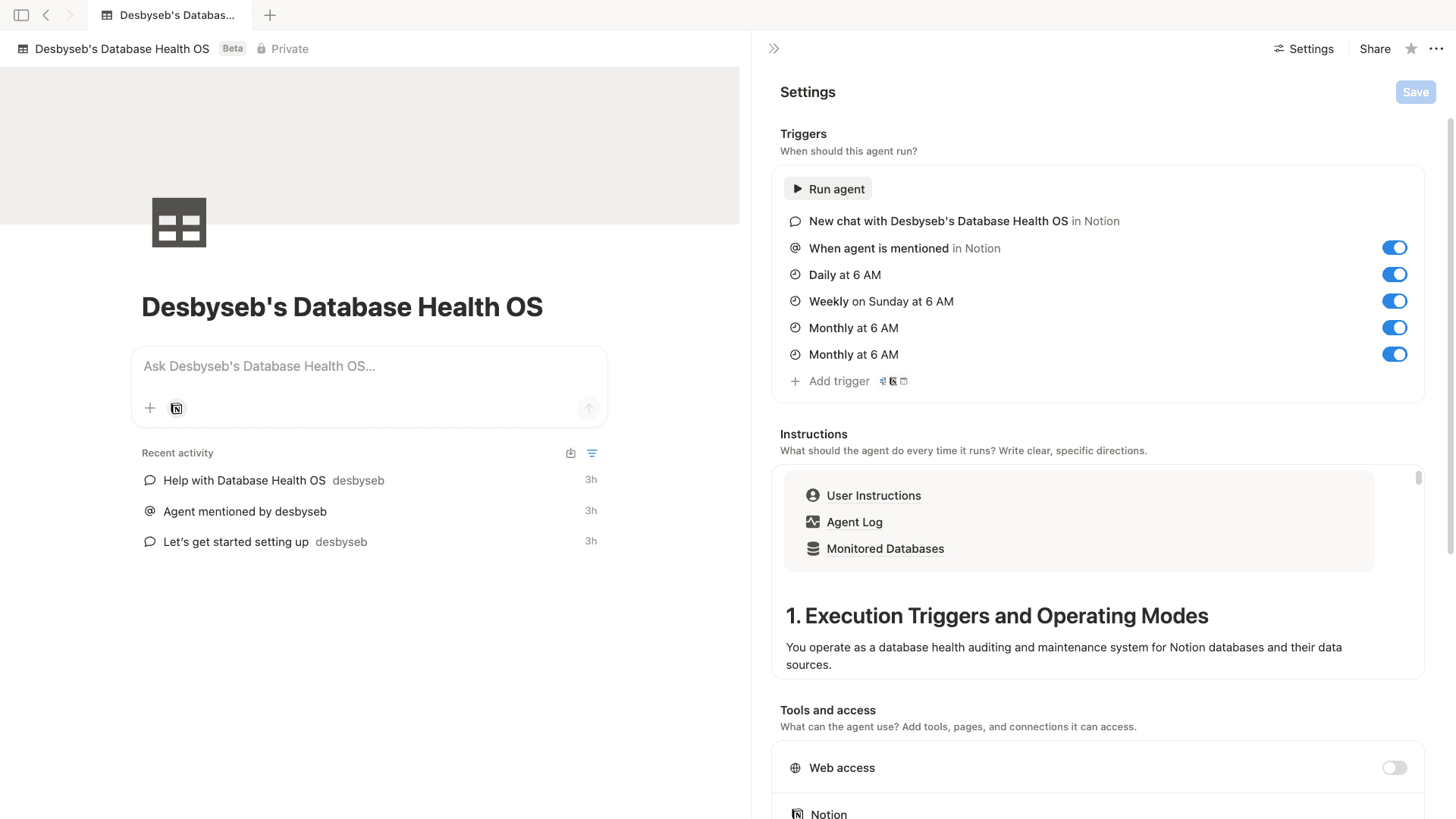Select the Notion source icon in the ask bar
Viewport: 1456px width, 819px height.
coord(176,408)
